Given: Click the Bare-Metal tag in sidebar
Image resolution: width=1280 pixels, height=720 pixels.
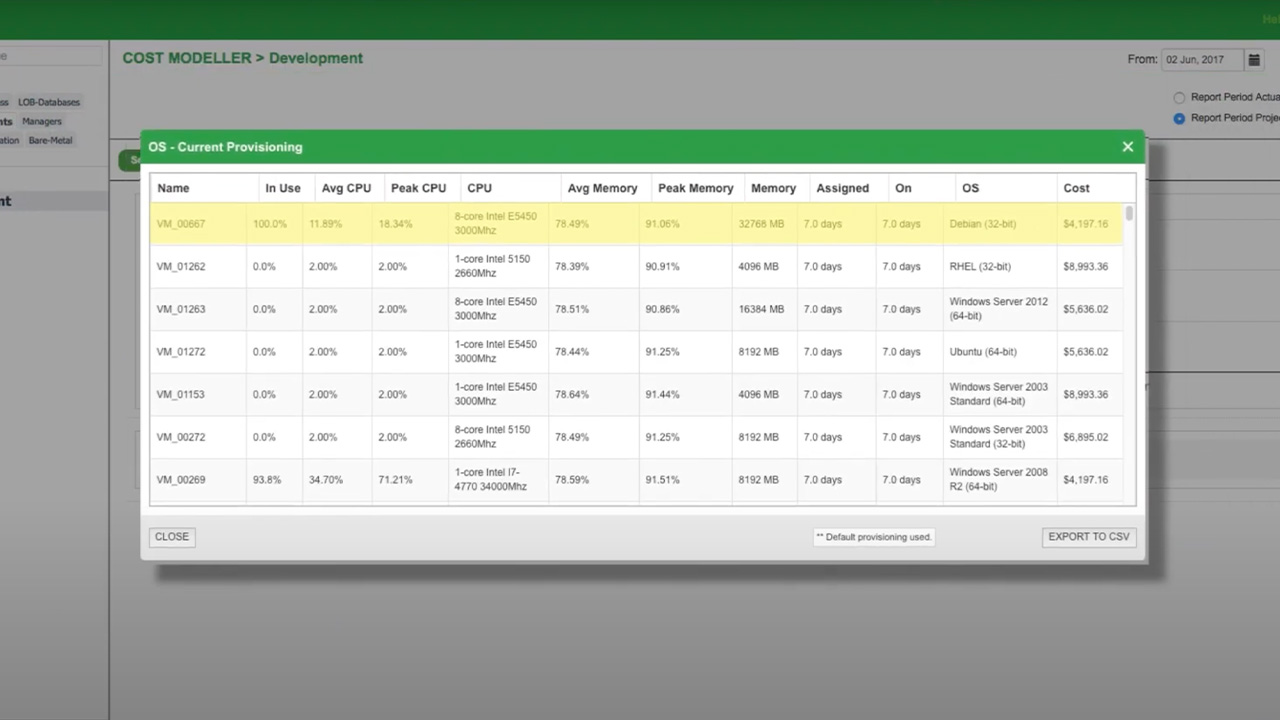Looking at the screenshot, I should click(x=50, y=141).
